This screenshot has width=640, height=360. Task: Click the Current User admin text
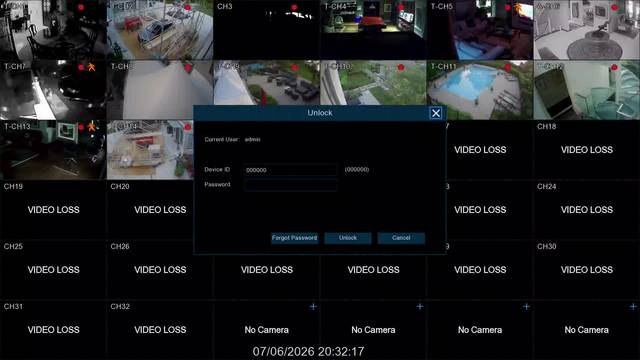click(232, 140)
